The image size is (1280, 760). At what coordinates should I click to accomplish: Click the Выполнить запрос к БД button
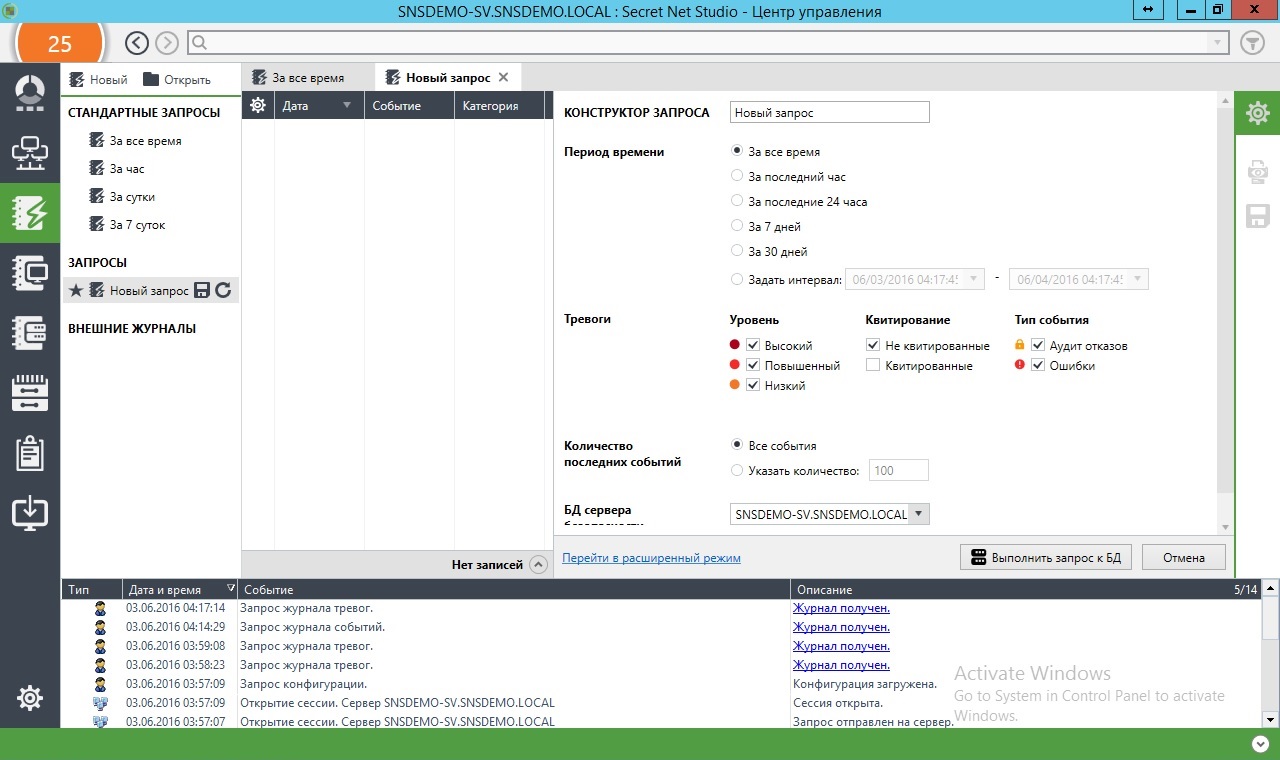tap(1046, 557)
